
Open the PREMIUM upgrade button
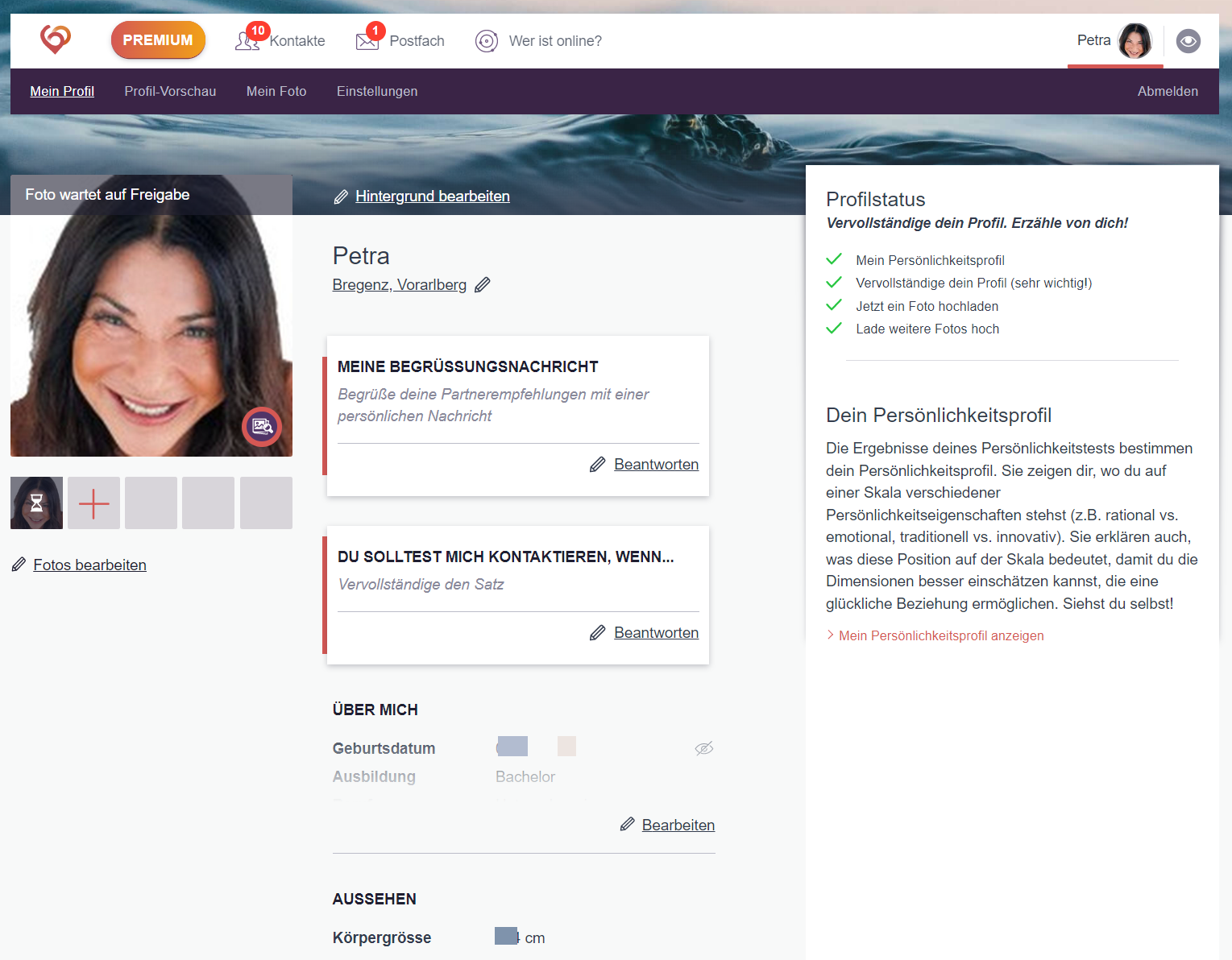pyautogui.click(x=158, y=40)
